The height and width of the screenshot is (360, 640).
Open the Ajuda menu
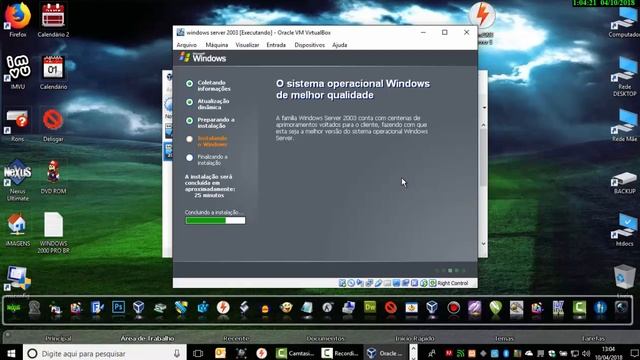[x=340, y=45]
